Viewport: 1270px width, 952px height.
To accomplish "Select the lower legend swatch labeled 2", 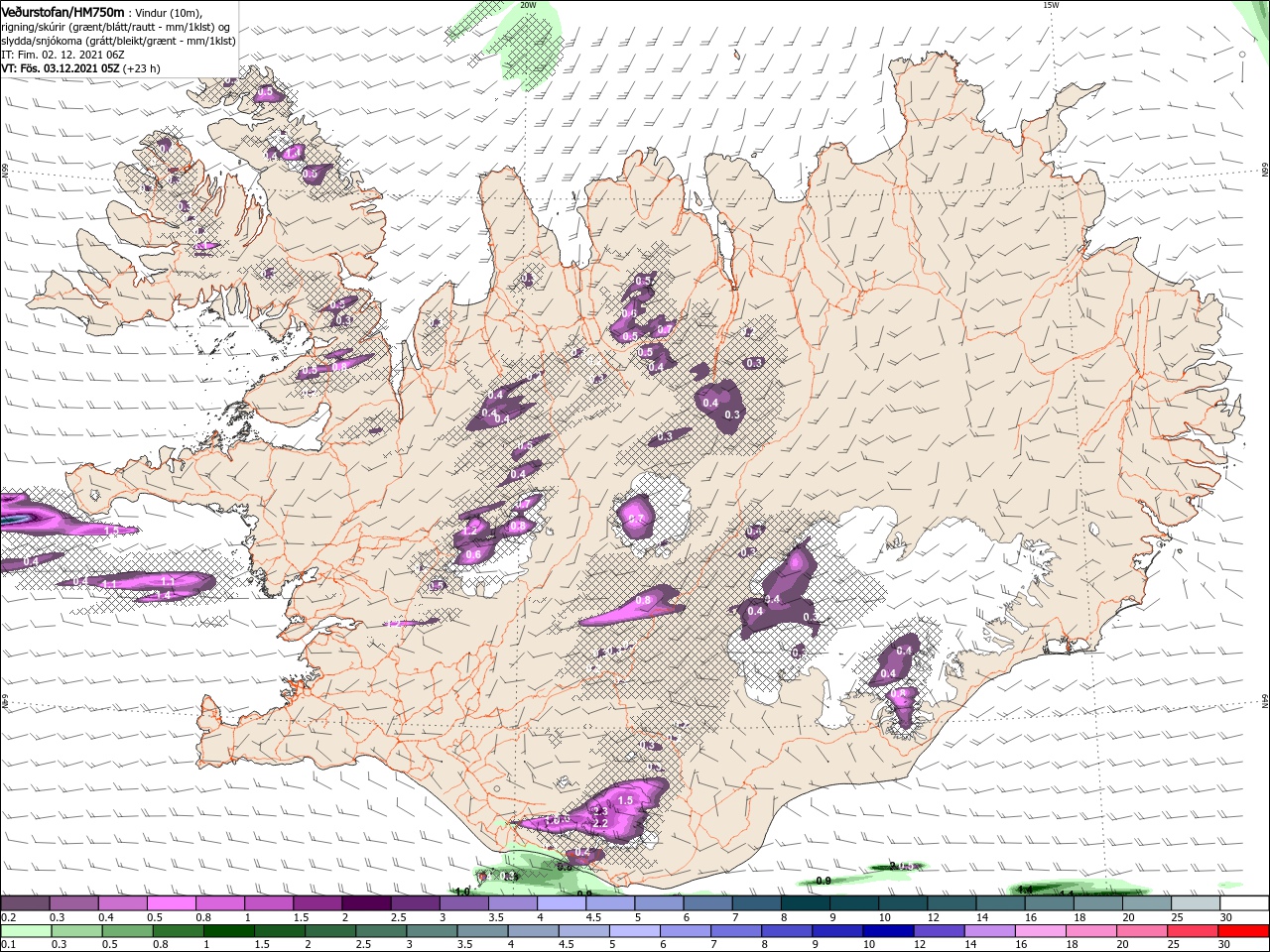I will click(330, 931).
